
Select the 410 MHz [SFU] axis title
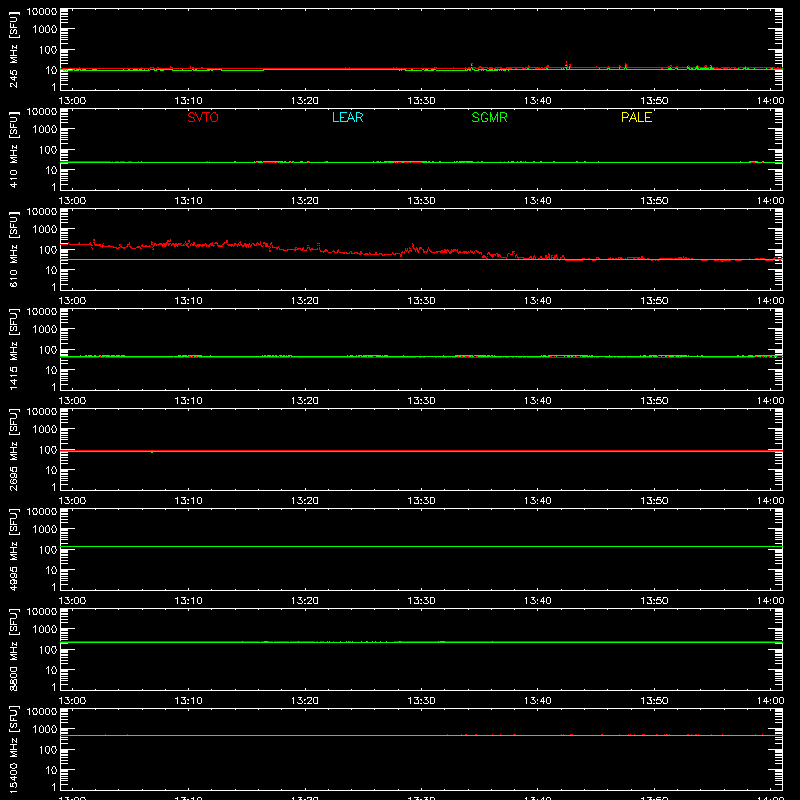click(13, 150)
